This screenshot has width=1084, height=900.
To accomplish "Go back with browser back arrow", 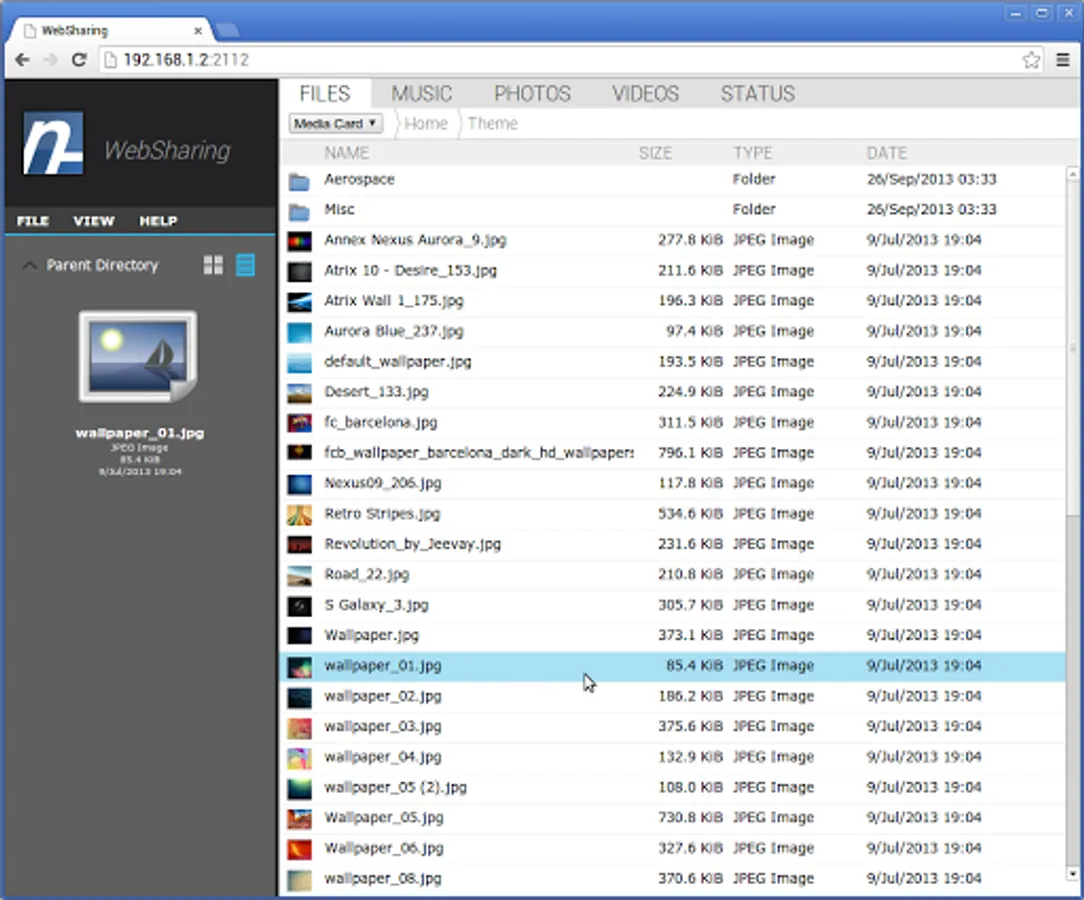I will tap(22, 60).
